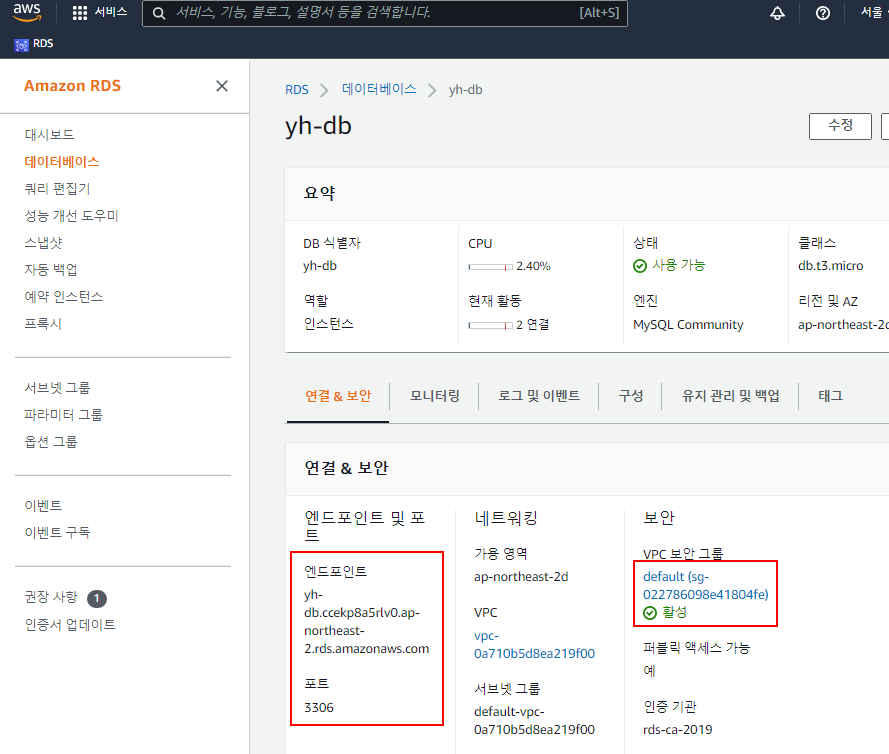Open 이벤트 in the sidebar

coord(43,505)
